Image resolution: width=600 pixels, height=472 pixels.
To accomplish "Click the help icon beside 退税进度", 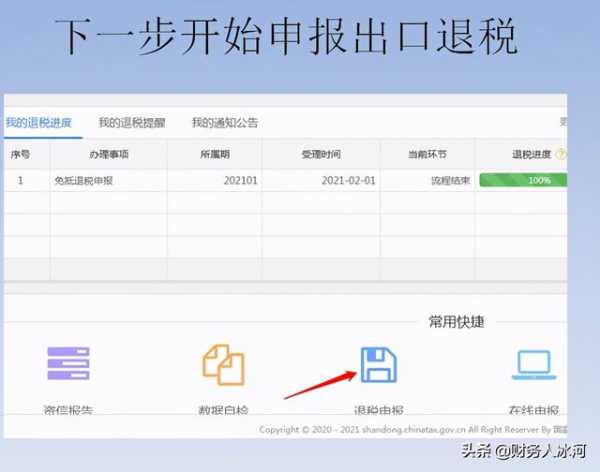I will click(560, 155).
